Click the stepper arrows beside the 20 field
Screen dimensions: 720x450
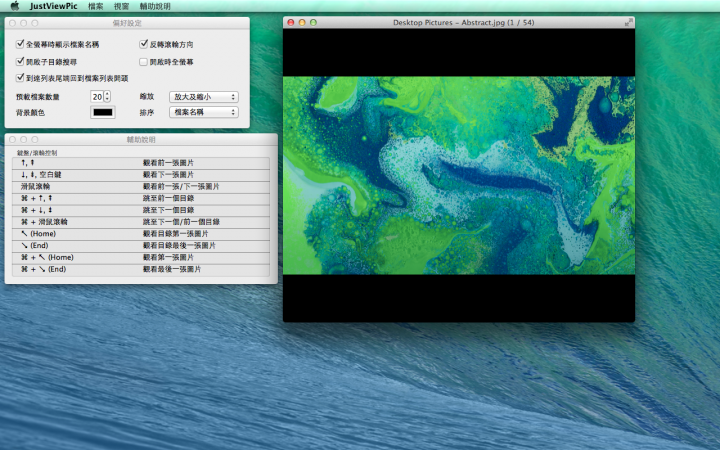pyautogui.click(x=107, y=96)
